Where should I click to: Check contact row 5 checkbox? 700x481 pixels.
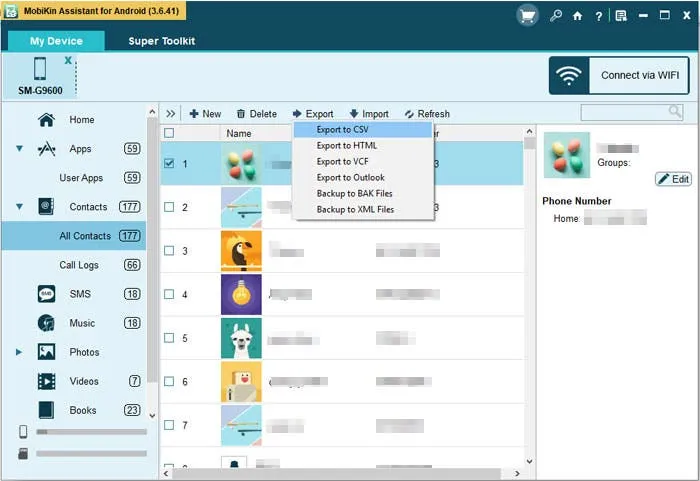[x=169, y=338]
